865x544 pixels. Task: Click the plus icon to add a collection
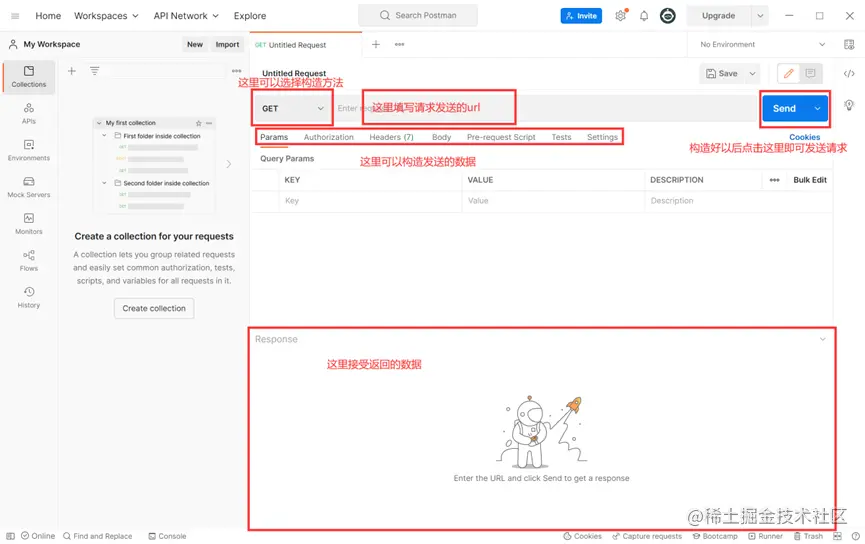tap(72, 71)
